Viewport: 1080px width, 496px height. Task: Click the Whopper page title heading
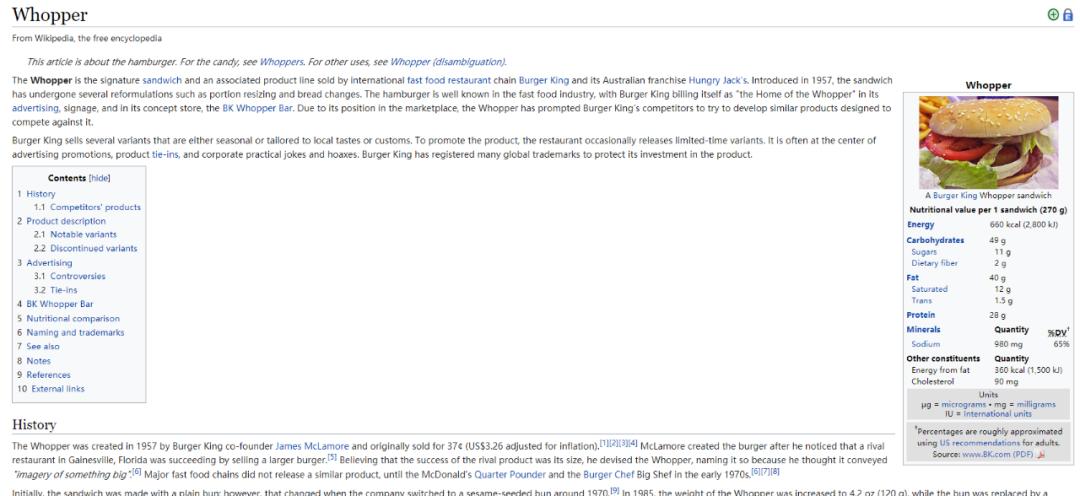tap(50, 14)
